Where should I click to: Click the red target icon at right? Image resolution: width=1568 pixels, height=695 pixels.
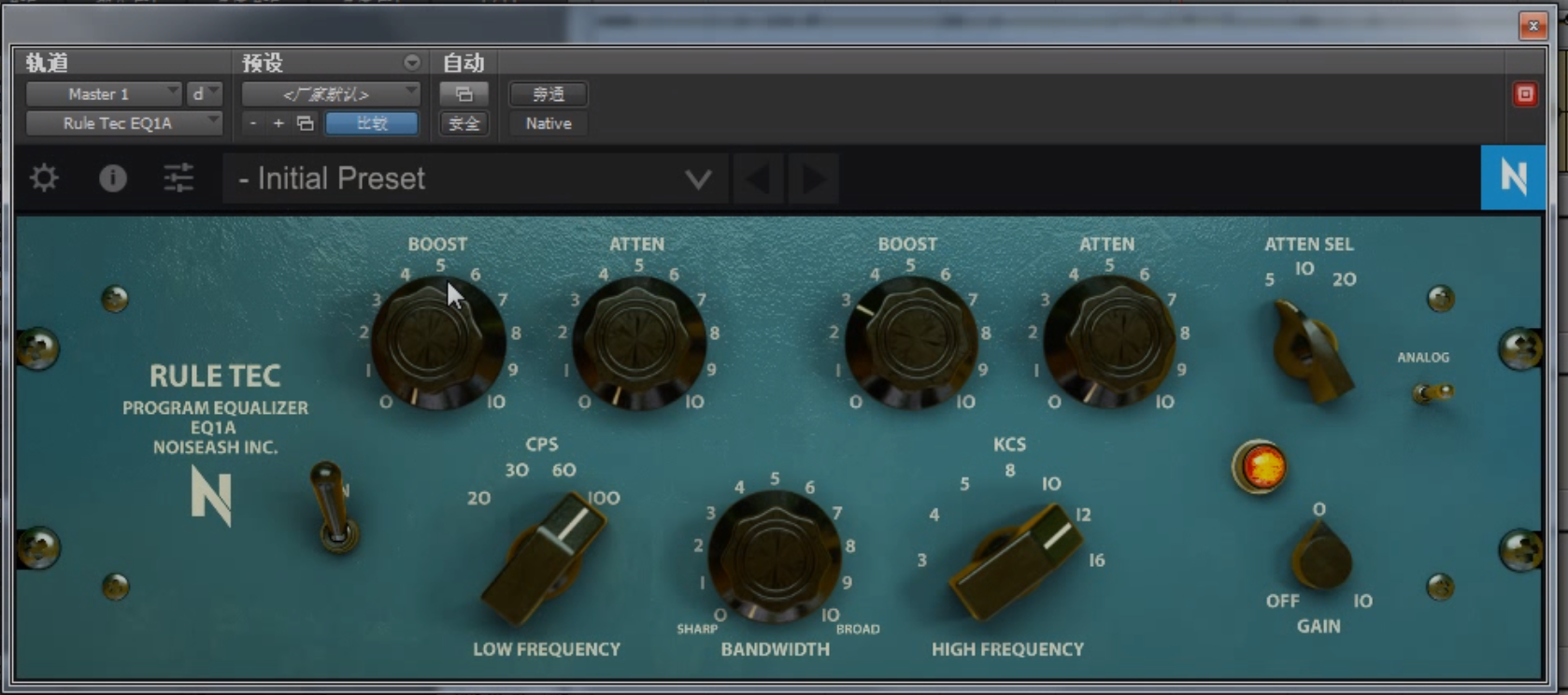pos(1525,94)
